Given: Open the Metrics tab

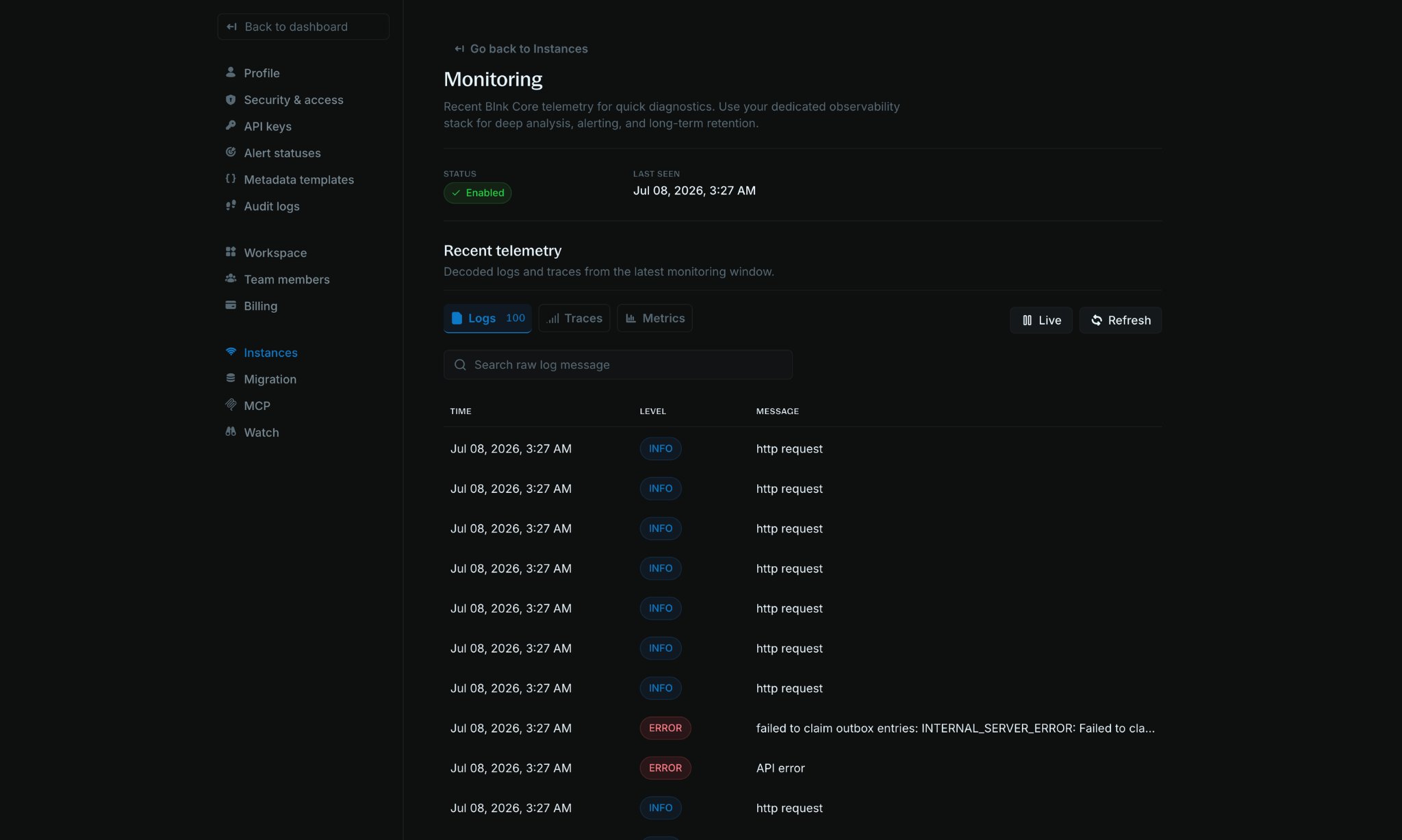Looking at the screenshot, I should (654, 318).
